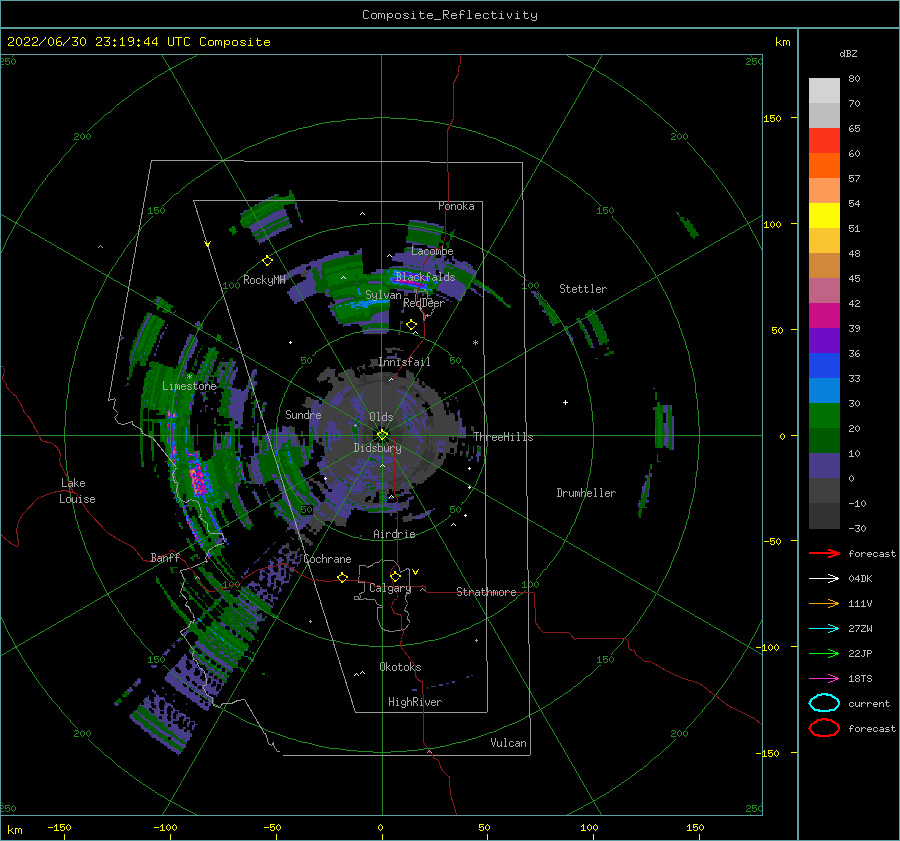Click the Innisfail town label
The height and width of the screenshot is (841, 900).
(x=404, y=362)
